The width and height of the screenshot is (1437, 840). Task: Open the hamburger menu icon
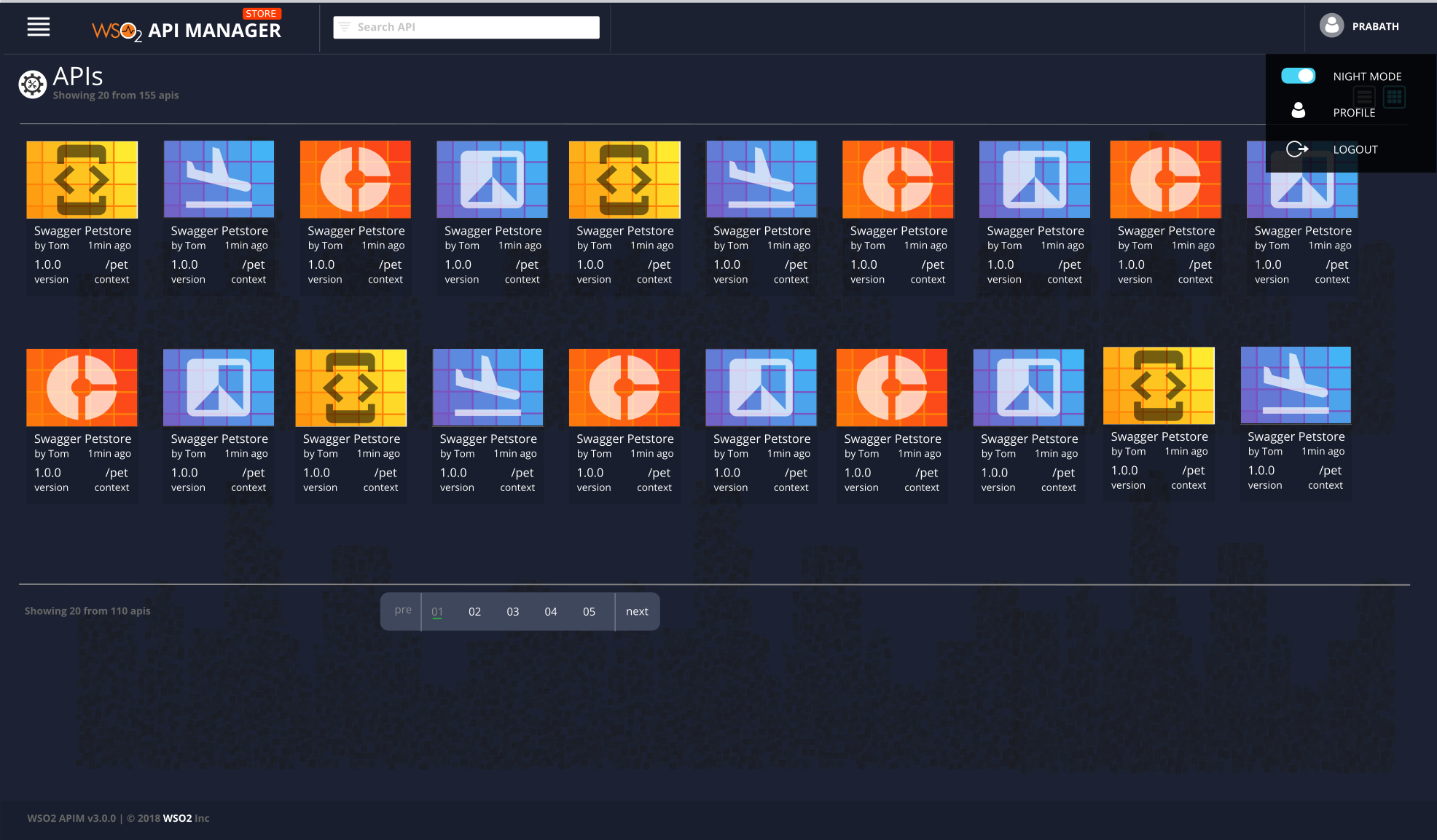[39, 27]
